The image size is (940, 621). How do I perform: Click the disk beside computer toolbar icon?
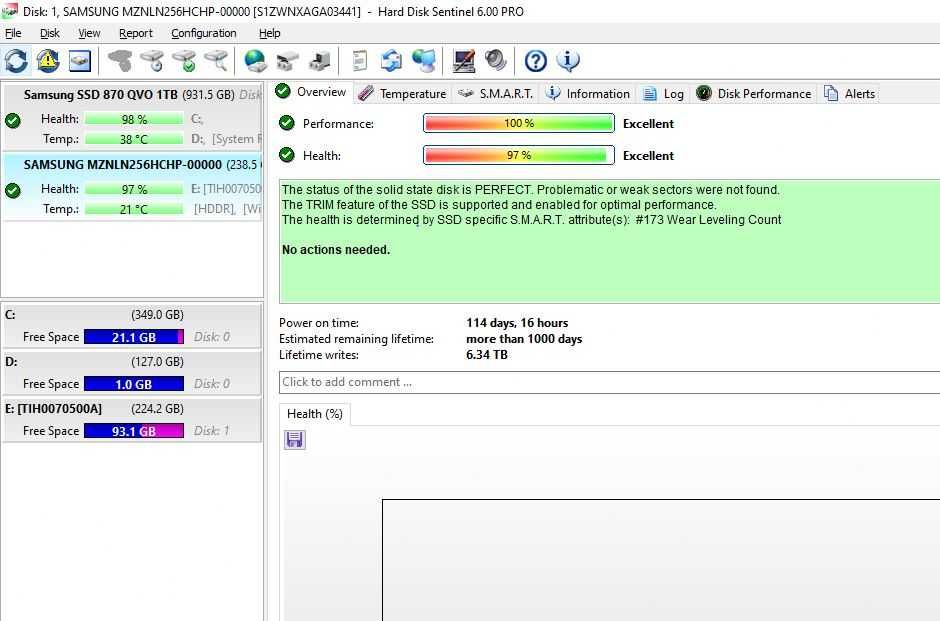(x=319, y=61)
